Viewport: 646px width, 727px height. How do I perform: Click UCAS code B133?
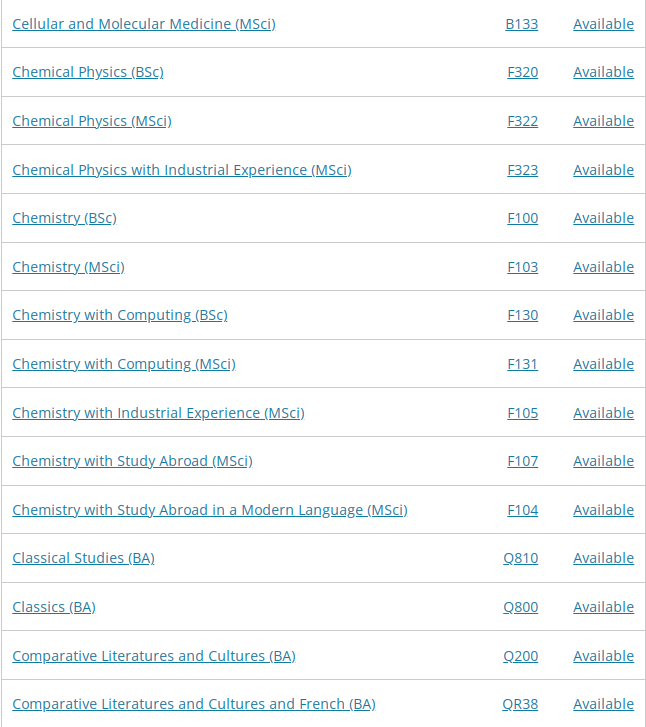[x=521, y=24]
